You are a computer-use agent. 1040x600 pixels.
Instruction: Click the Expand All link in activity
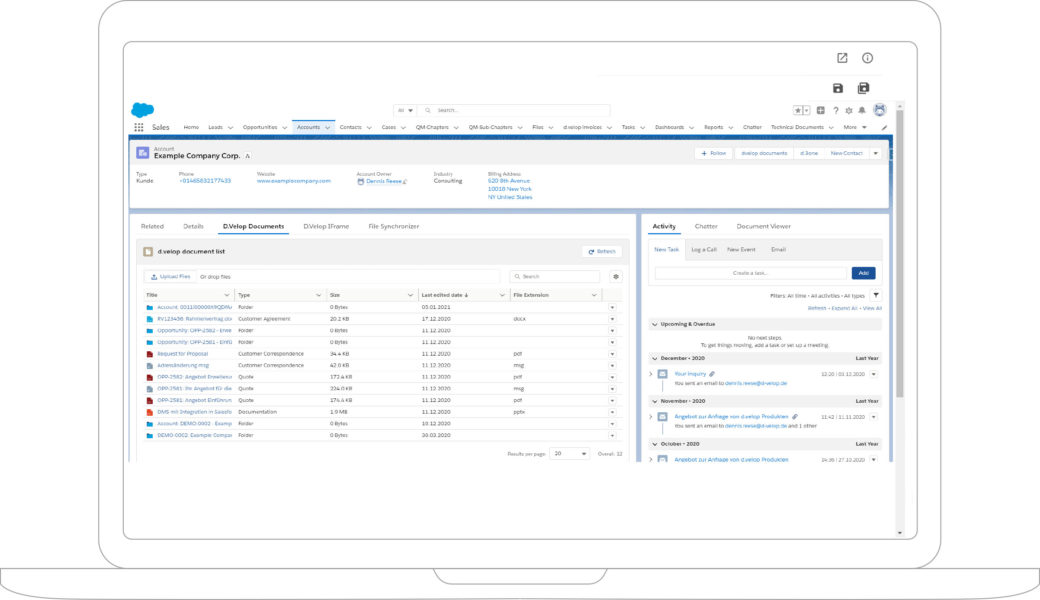(x=844, y=308)
